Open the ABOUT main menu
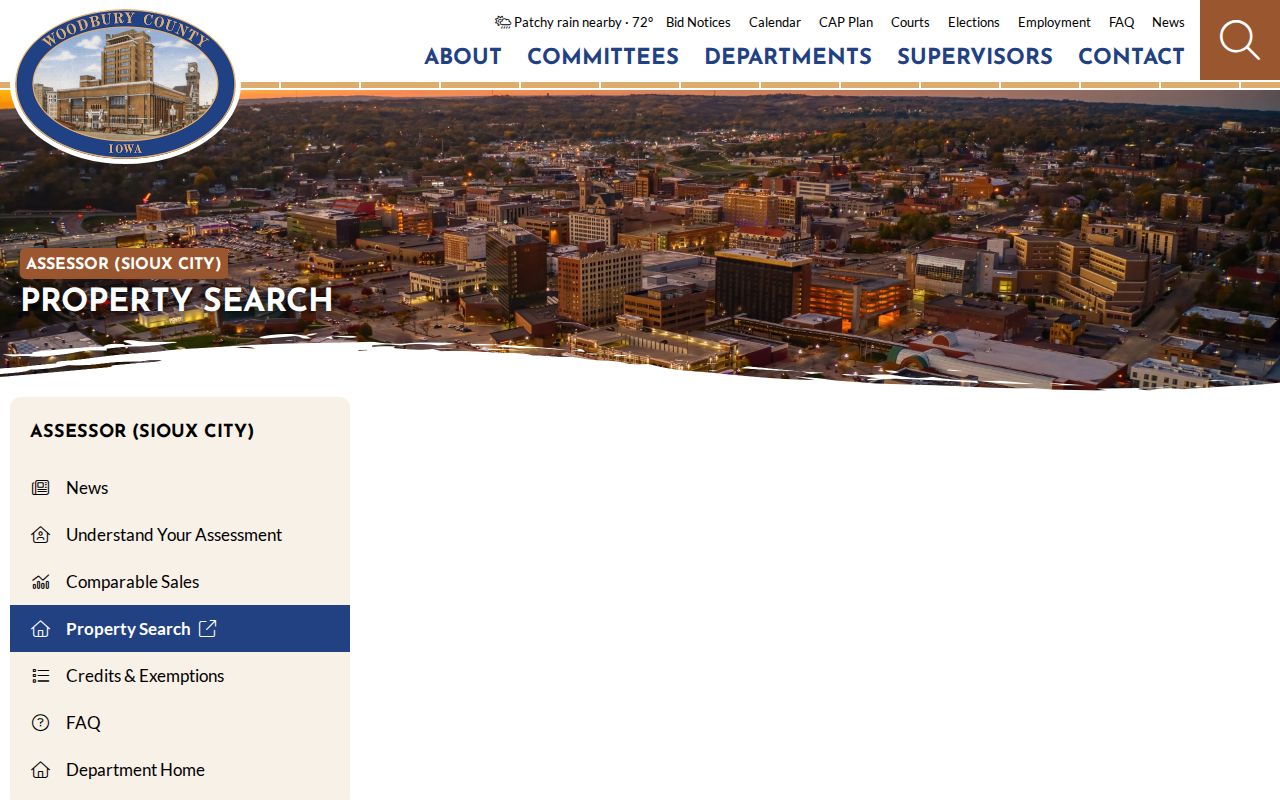Viewport: 1280px width, 800px height. [x=463, y=57]
